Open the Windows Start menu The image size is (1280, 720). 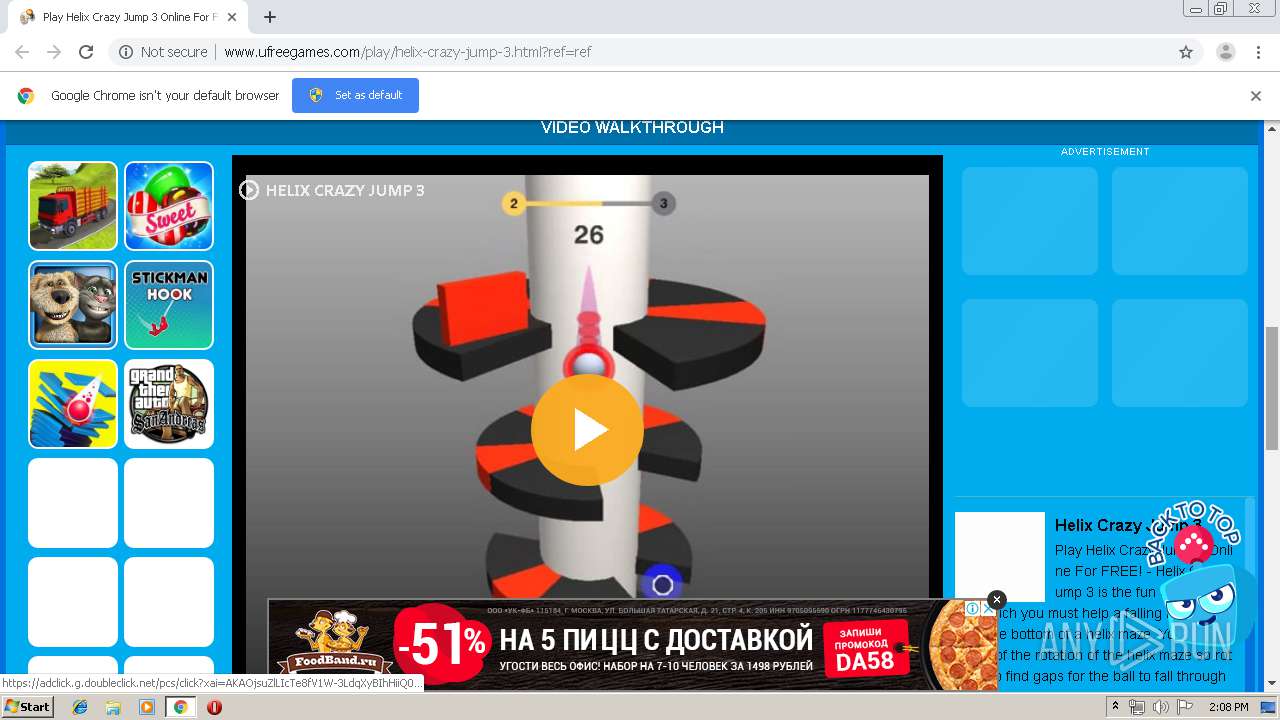pyautogui.click(x=27, y=707)
